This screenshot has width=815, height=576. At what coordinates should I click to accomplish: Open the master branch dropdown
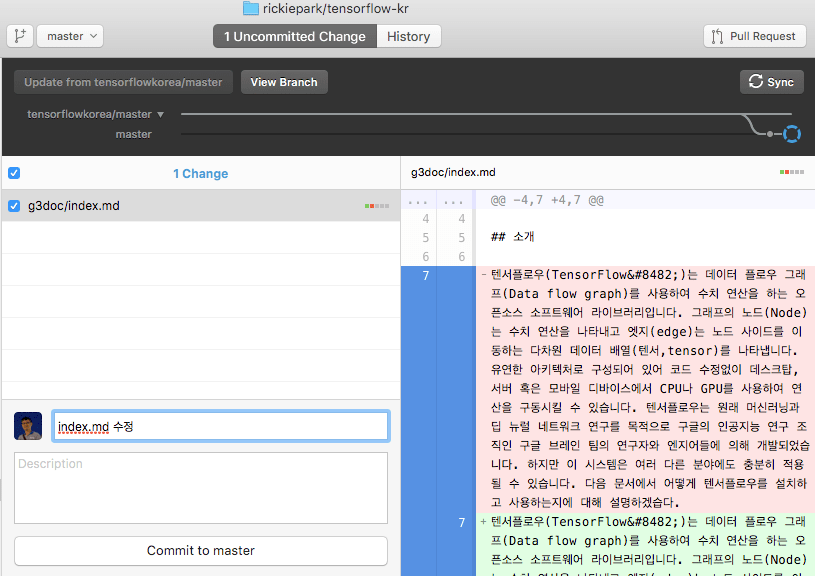click(x=70, y=36)
